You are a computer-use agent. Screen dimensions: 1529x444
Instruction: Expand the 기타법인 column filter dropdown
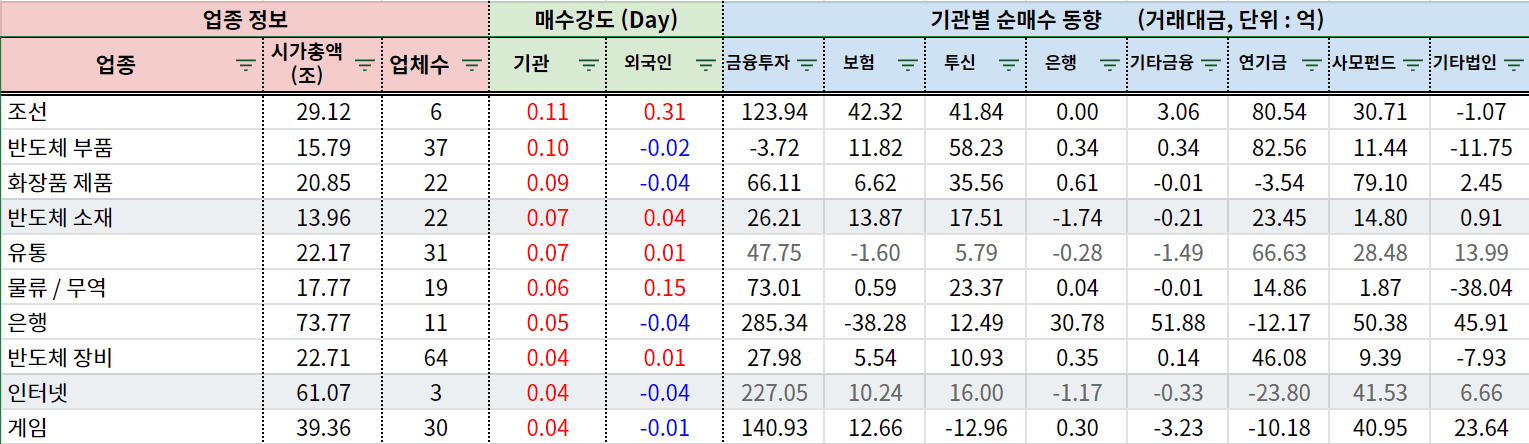click(x=1514, y=65)
